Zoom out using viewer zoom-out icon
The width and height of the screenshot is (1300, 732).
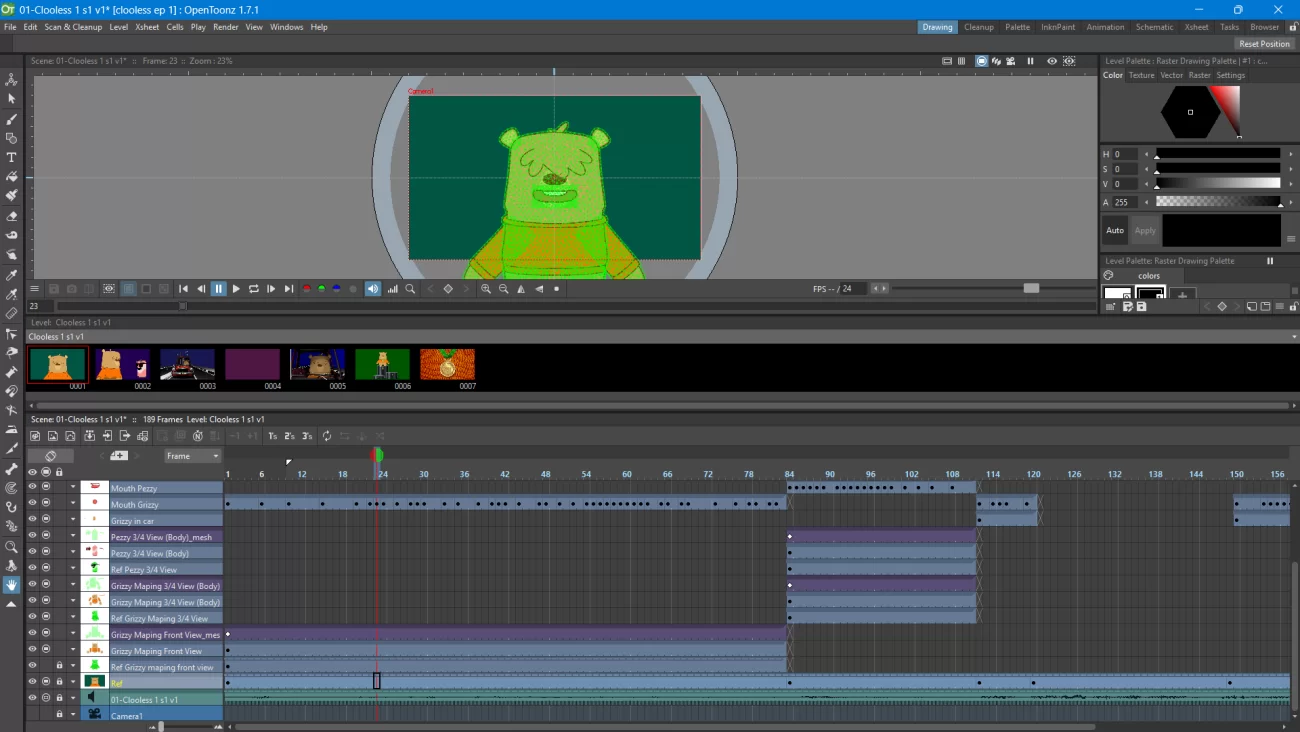(504, 289)
